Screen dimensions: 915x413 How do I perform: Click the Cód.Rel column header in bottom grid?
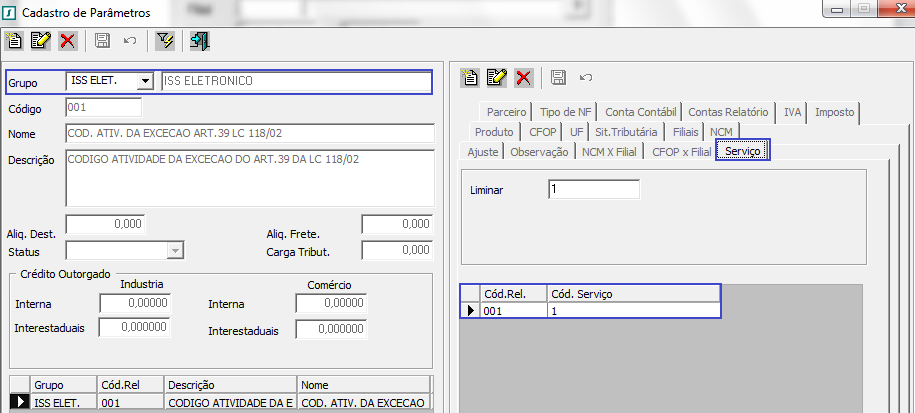[131, 385]
